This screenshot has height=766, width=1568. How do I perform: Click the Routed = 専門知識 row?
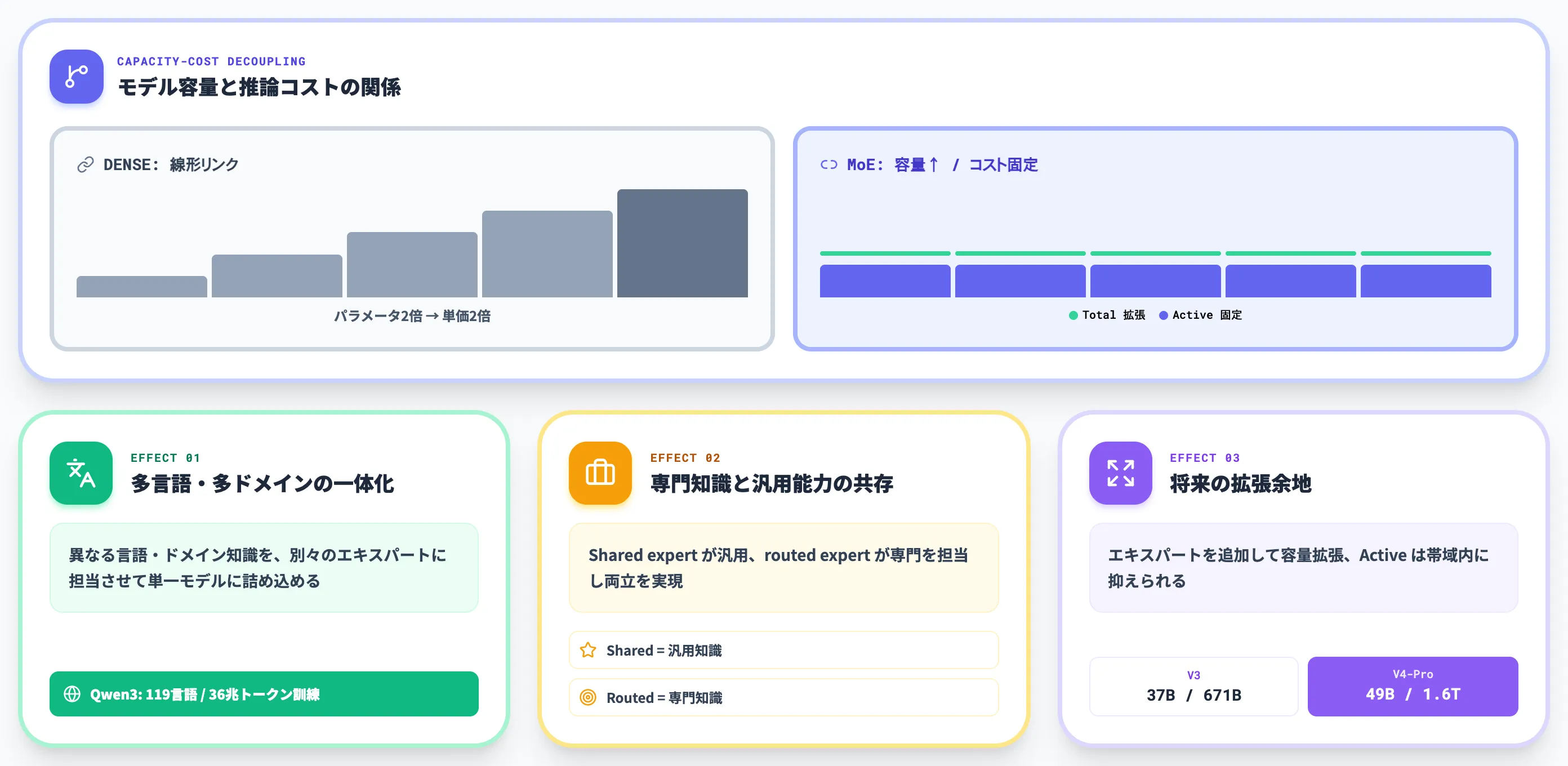(x=783, y=697)
